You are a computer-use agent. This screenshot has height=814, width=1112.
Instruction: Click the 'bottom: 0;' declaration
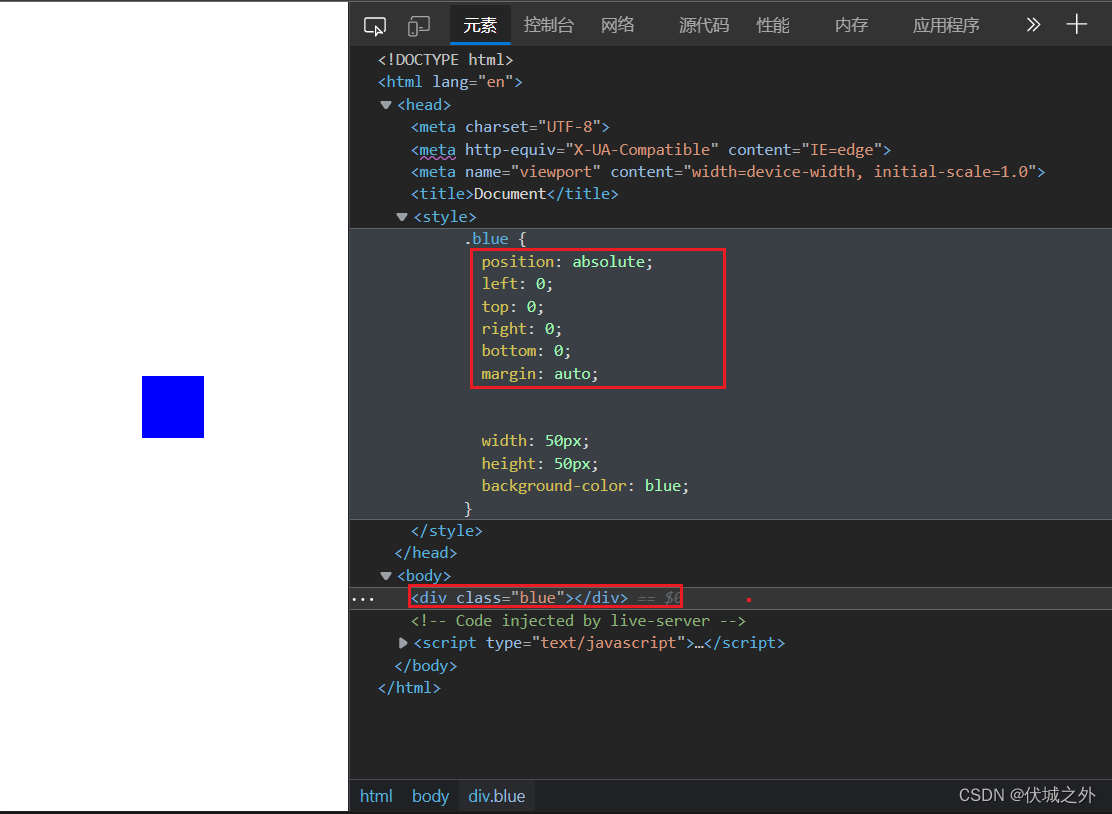526,351
